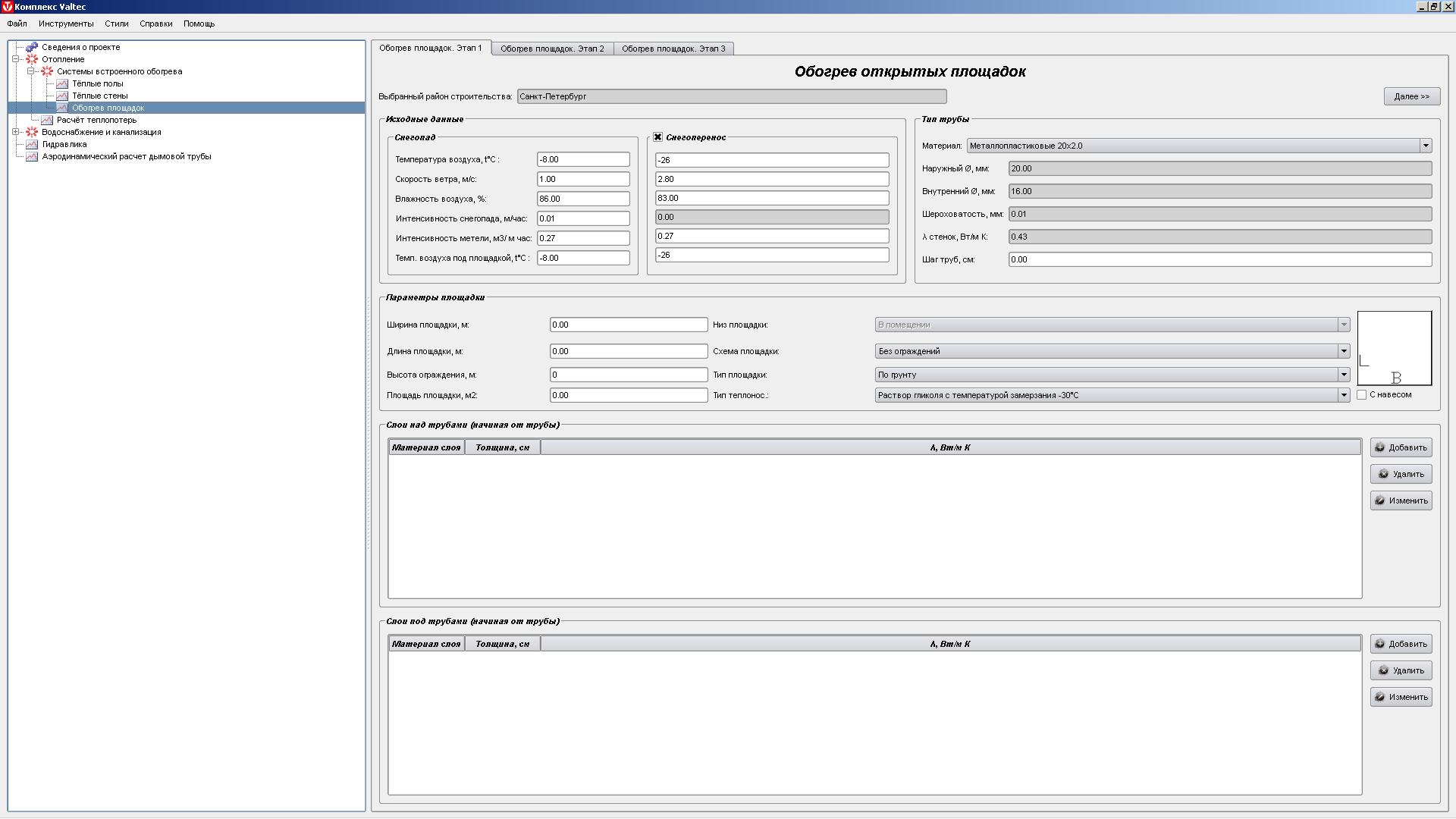Image resolution: width=1456 pixels, height=819 pixels.
Task: Open the Материал pipe type dropdown
Action: pos(1425,146)
